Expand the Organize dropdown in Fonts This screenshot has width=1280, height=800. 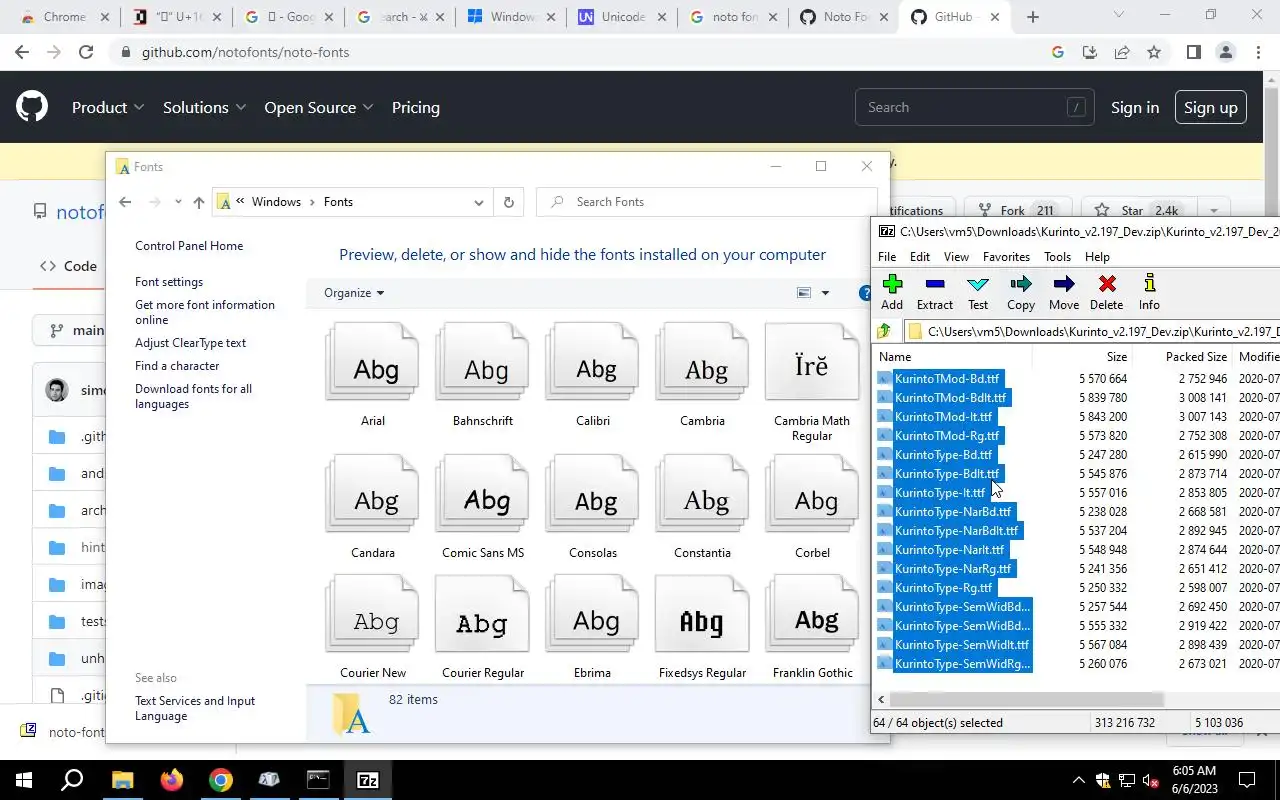354,293
